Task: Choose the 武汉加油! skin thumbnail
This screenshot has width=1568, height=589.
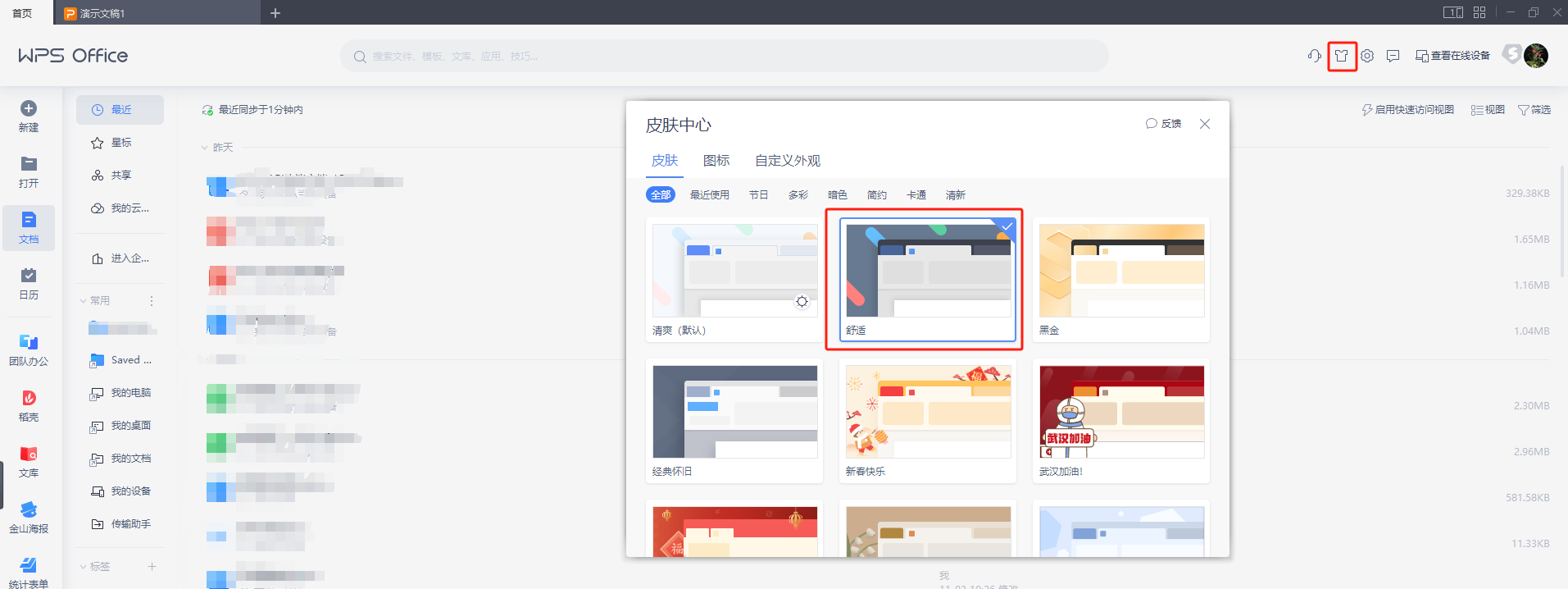Action: tap(1121, 421)
